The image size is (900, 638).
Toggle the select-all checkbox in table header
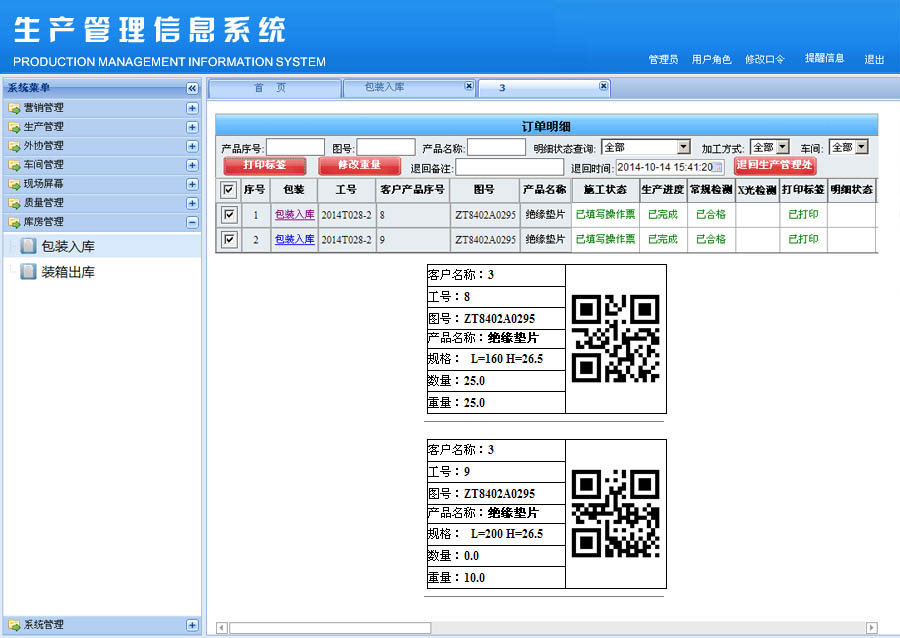[229, 190]
